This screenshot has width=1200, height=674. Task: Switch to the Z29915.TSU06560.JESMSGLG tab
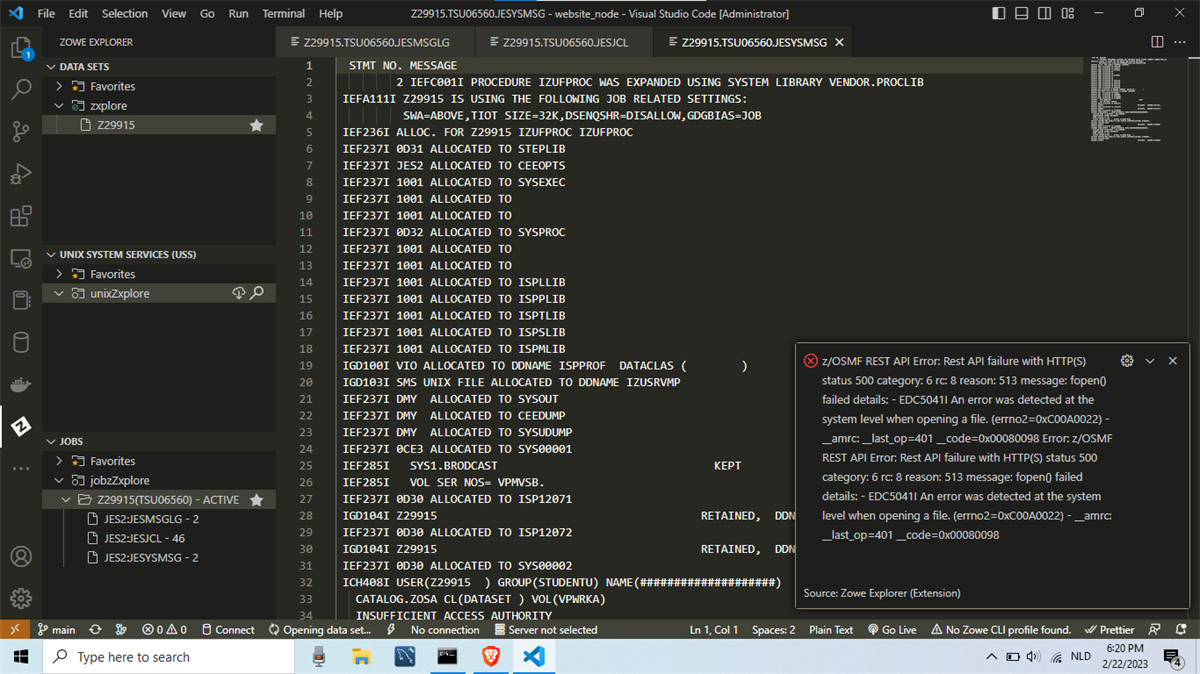[x=375, y=42]
